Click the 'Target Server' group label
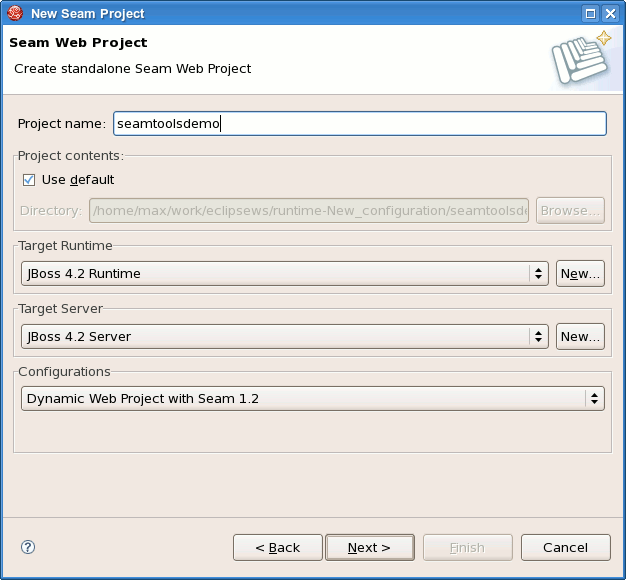The image size is (626, 580). 61,309
